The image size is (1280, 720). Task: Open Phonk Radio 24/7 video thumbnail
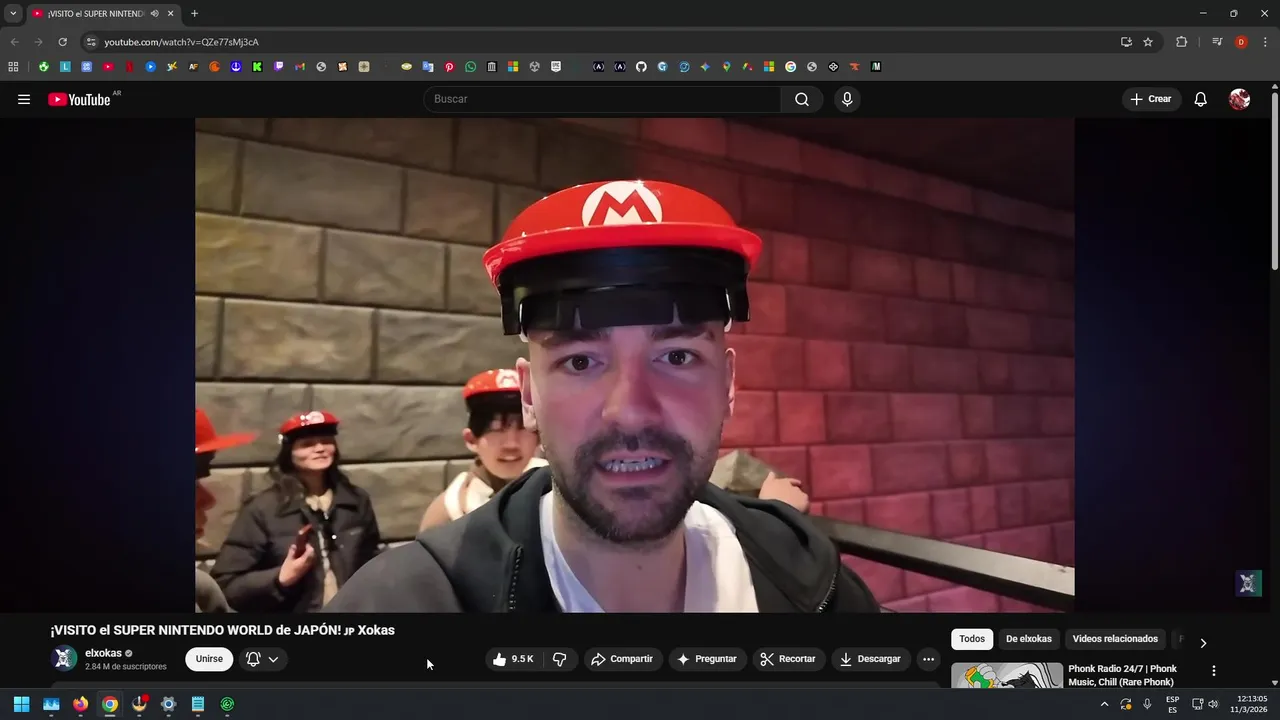pyautogui.click(x=1007, y=676)
